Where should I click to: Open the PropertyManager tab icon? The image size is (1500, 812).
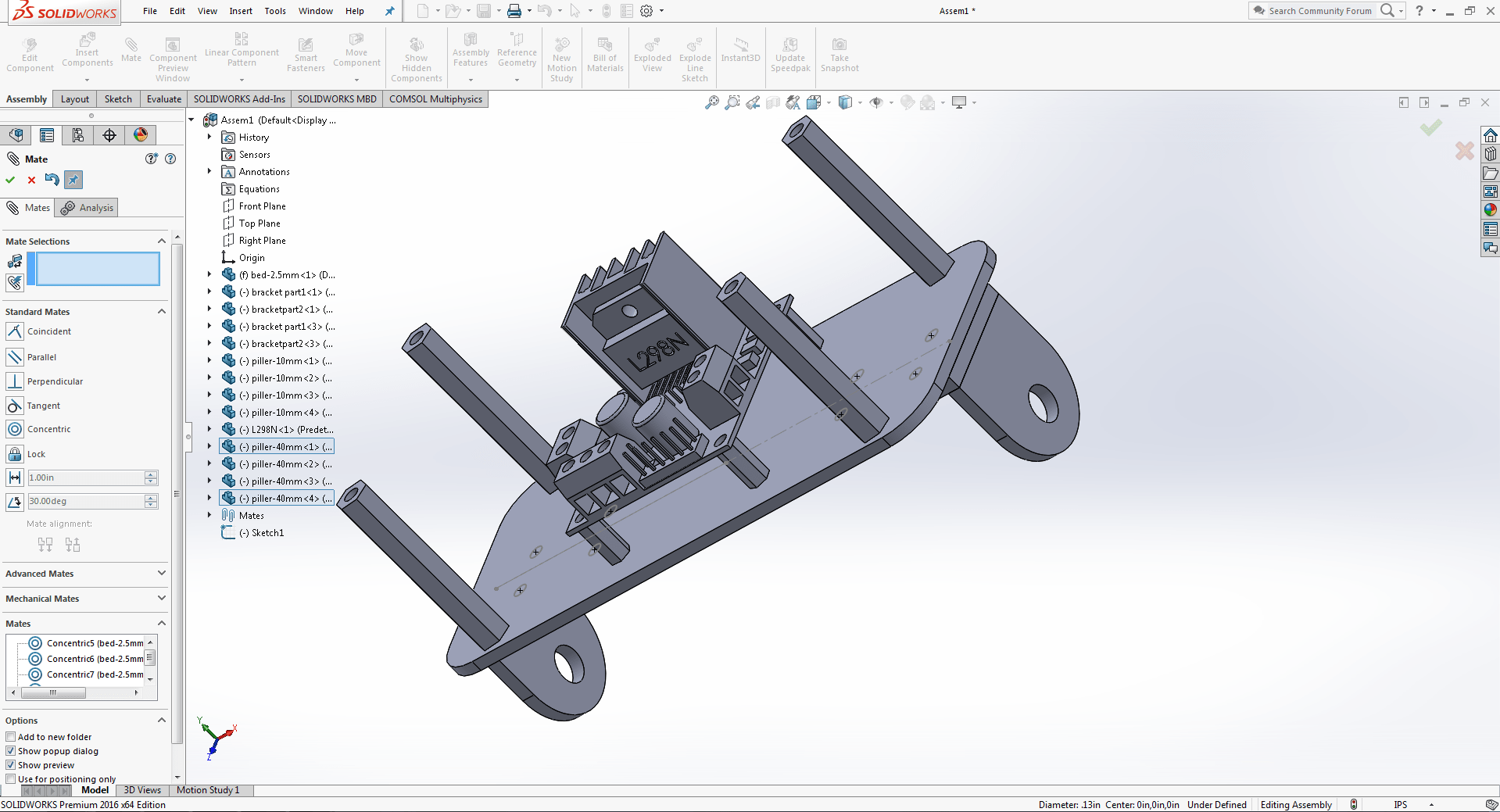click(47, 135)
